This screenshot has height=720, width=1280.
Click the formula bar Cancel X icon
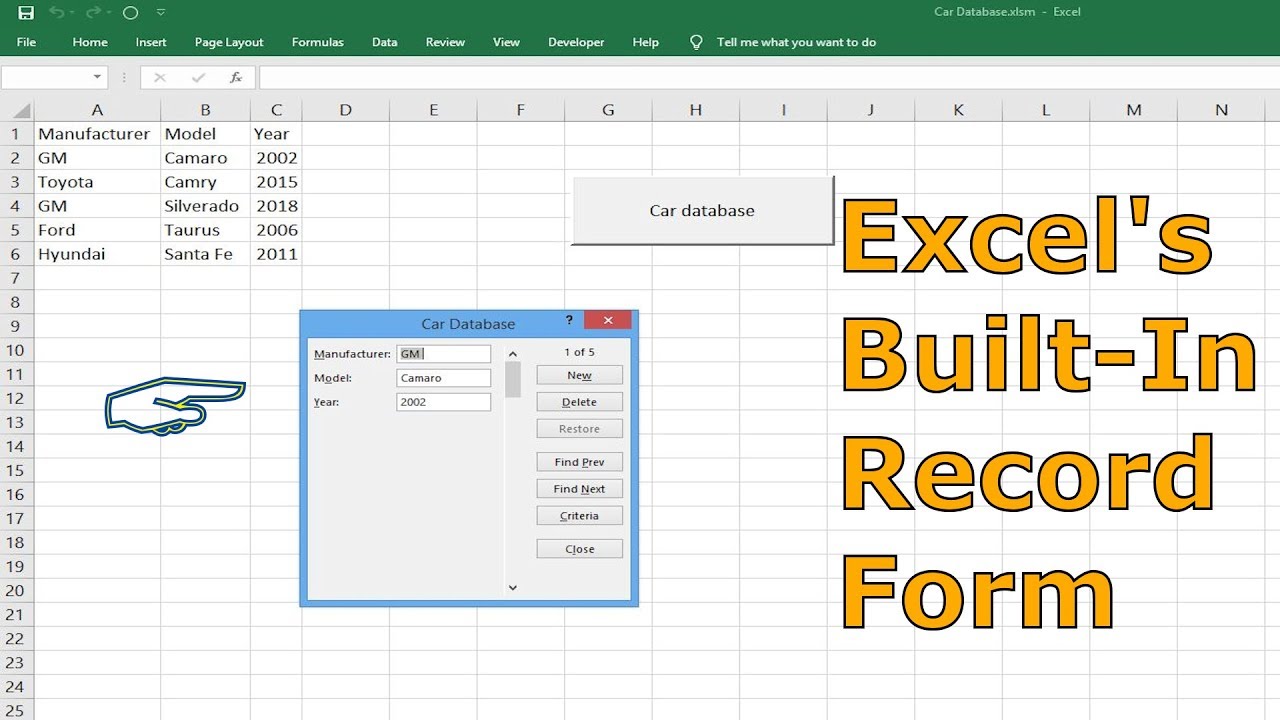(160, 77)
